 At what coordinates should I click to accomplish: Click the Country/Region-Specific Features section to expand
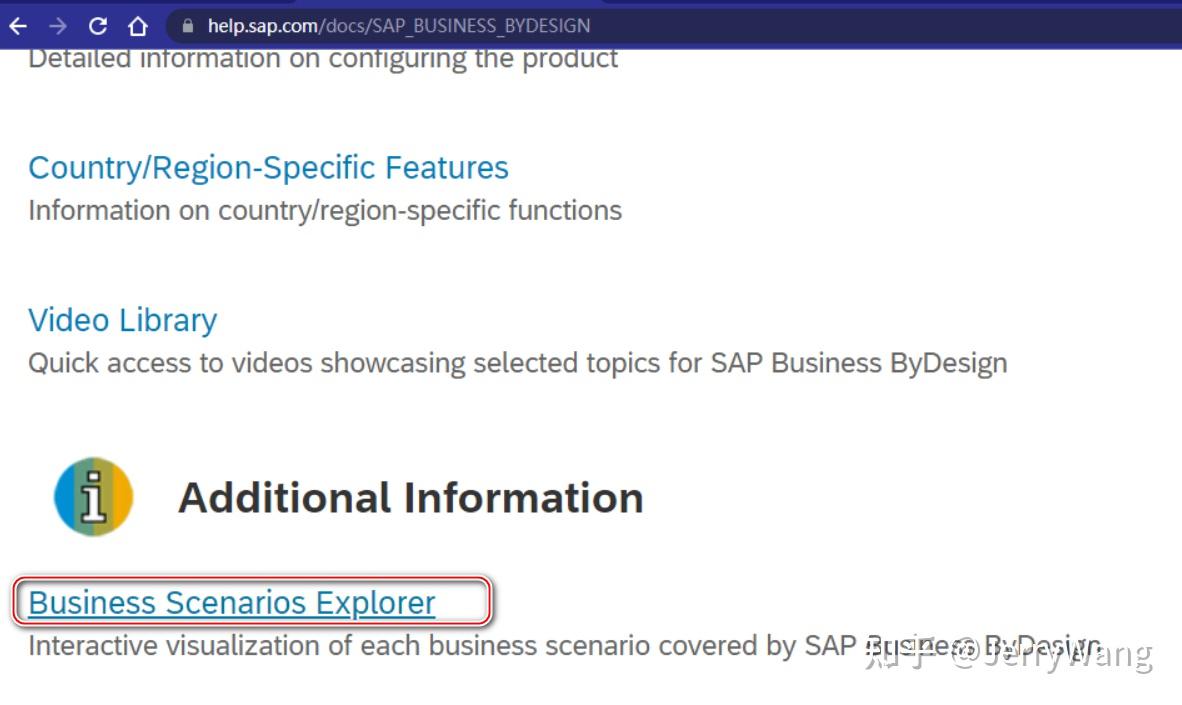tap(268, 167)
